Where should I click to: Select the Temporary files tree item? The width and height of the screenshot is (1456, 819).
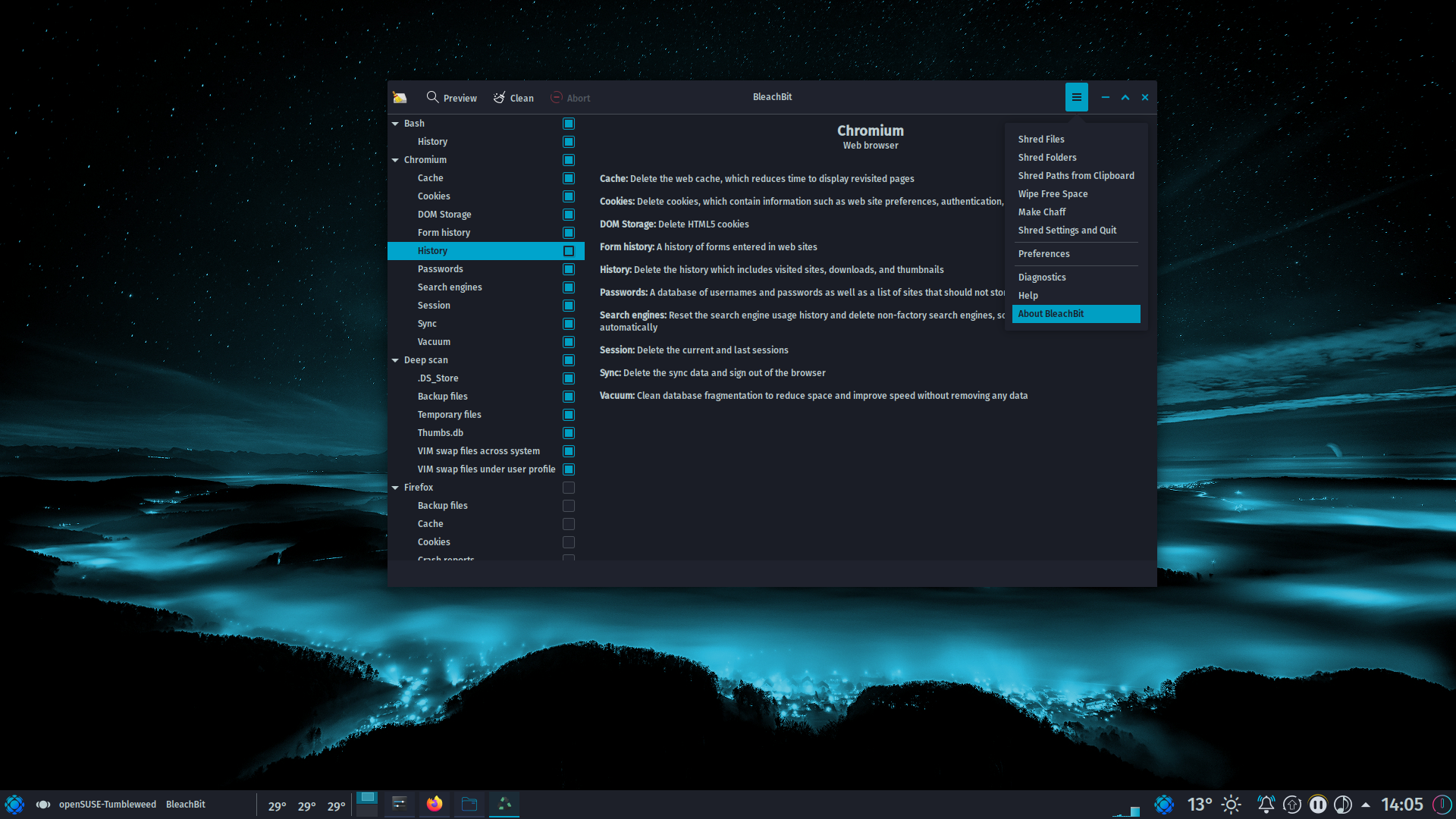click(485, 415)
